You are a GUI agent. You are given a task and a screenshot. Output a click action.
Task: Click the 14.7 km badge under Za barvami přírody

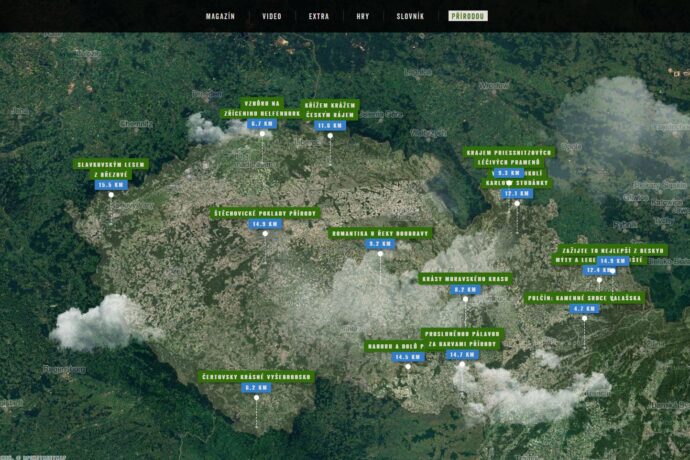point(462,354)
